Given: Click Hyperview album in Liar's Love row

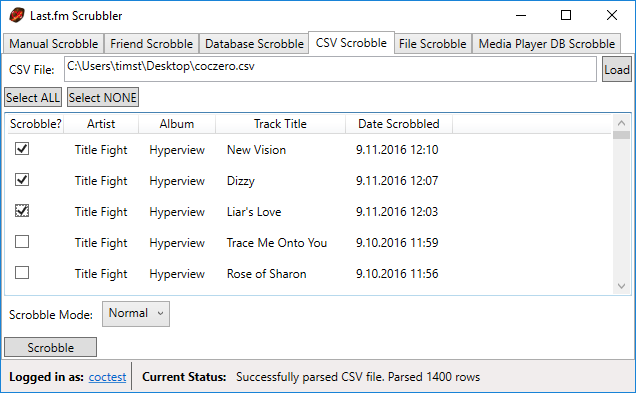Looking at the screenshot, I should click(x=177, y=212).
